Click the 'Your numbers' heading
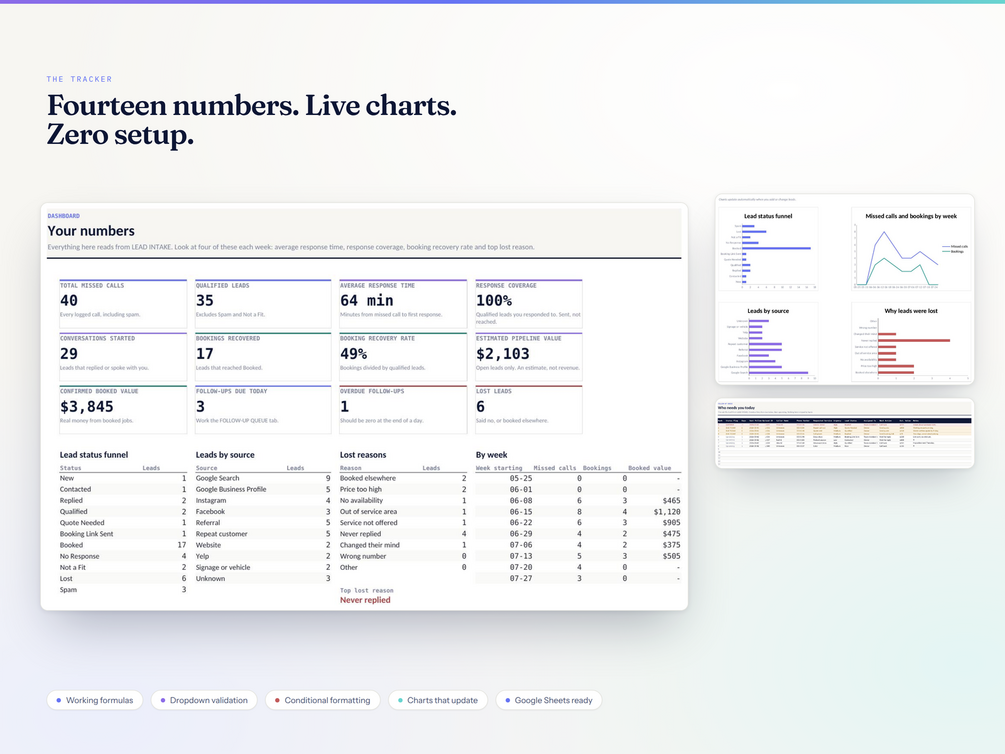 click(x=91, y=231)
